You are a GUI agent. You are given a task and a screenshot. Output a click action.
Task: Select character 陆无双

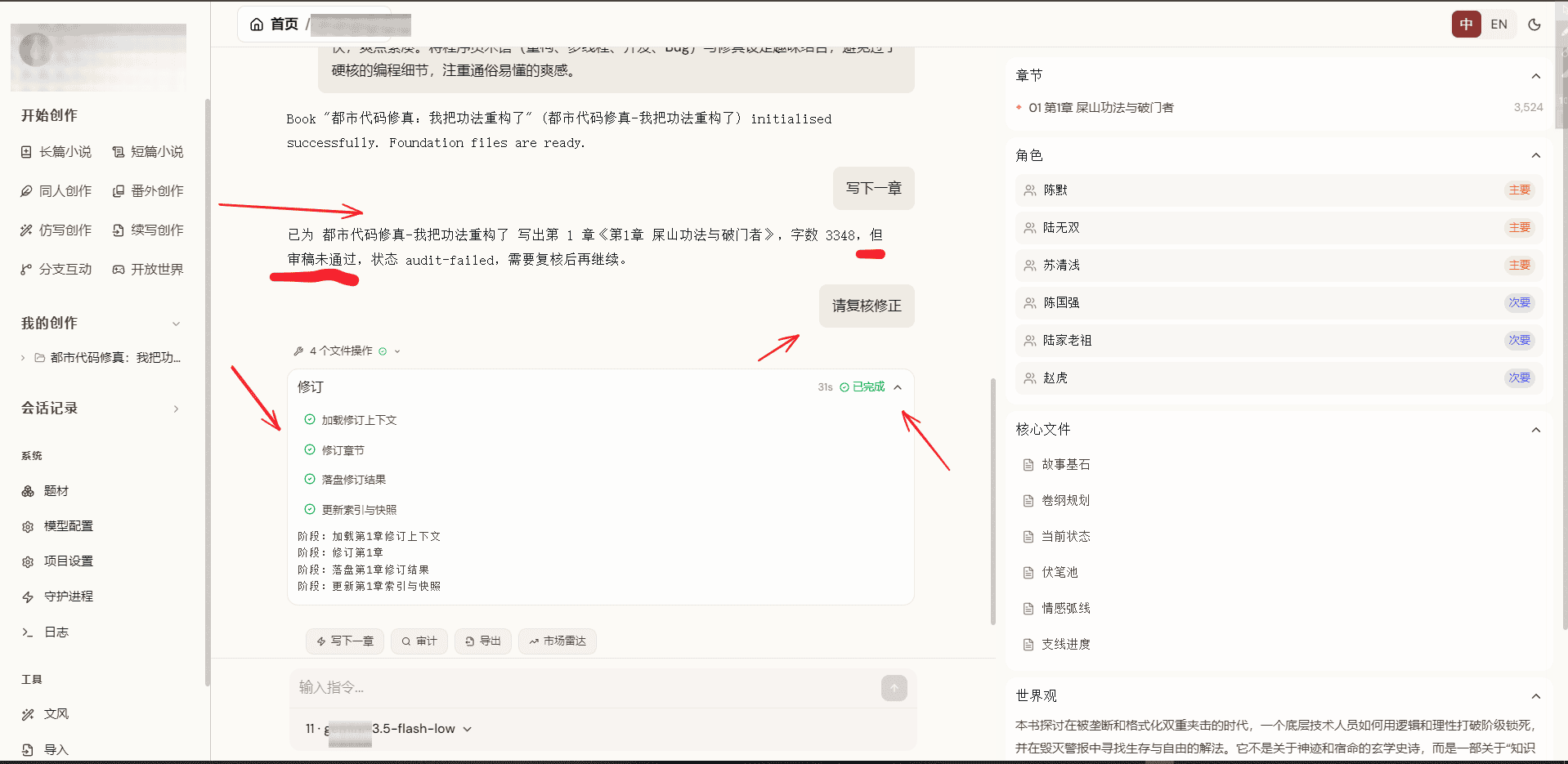pos(1279,228)
